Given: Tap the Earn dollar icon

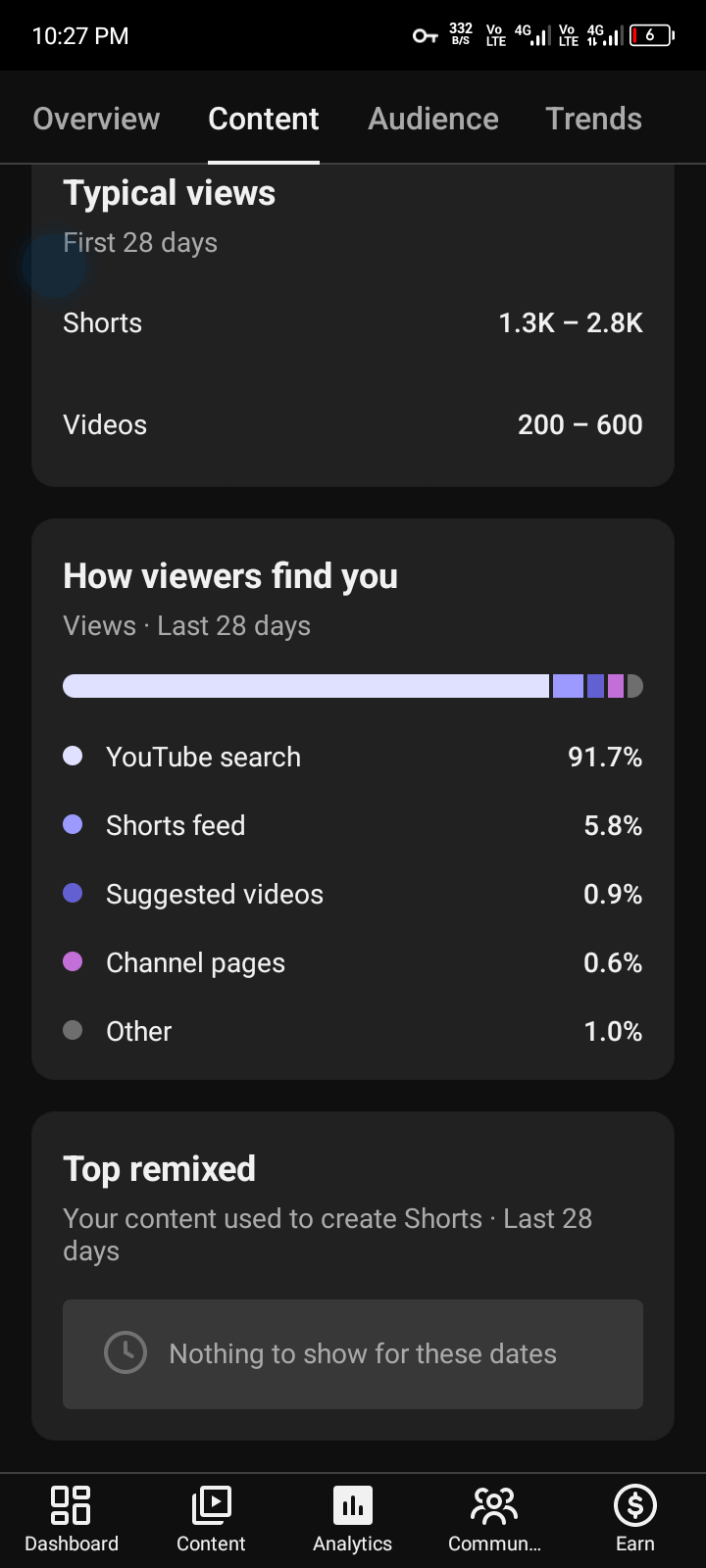Looking at the screenshot, I should click(x=635, y=1505).
